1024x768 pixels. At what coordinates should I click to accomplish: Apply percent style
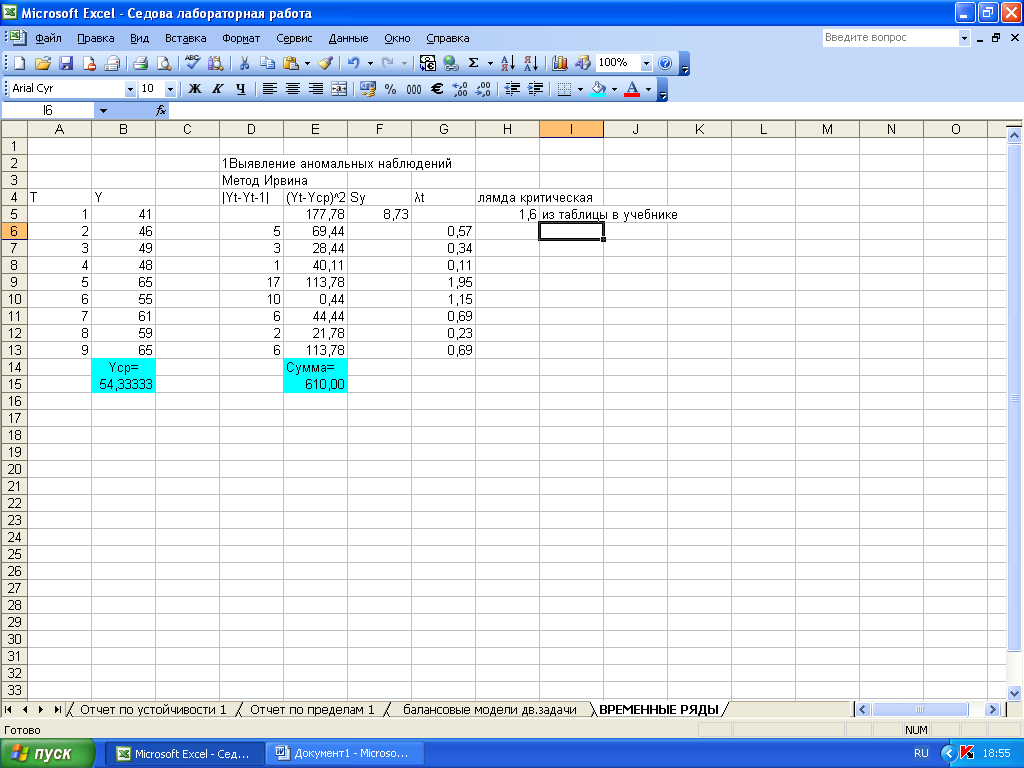click(x=391, y=89)
